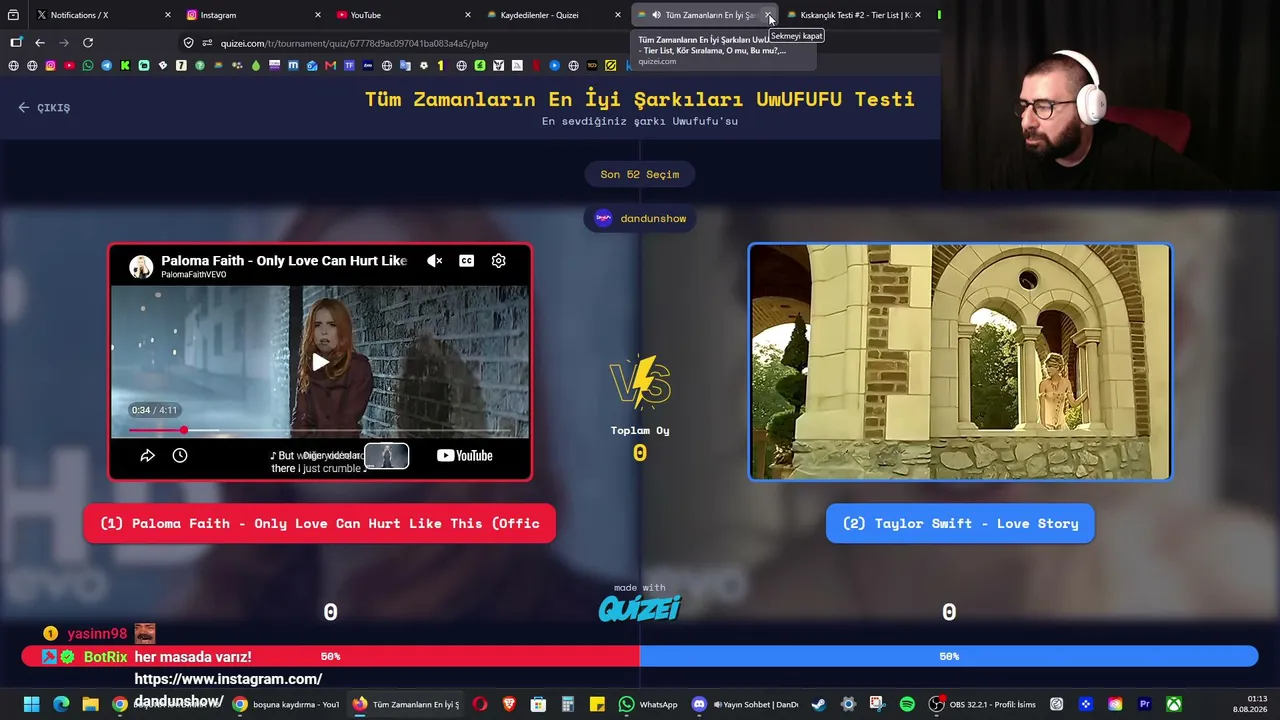This screenshot has width=1280, height=720.
Task: Open Spotify from the taskbar
Action: click(907, 704)
